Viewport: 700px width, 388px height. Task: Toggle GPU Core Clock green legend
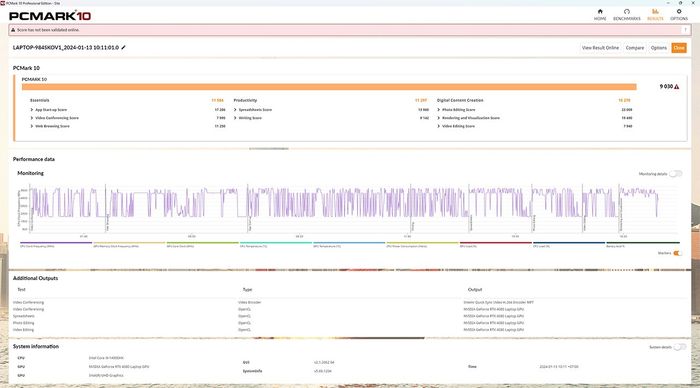[x=202, y=245]
